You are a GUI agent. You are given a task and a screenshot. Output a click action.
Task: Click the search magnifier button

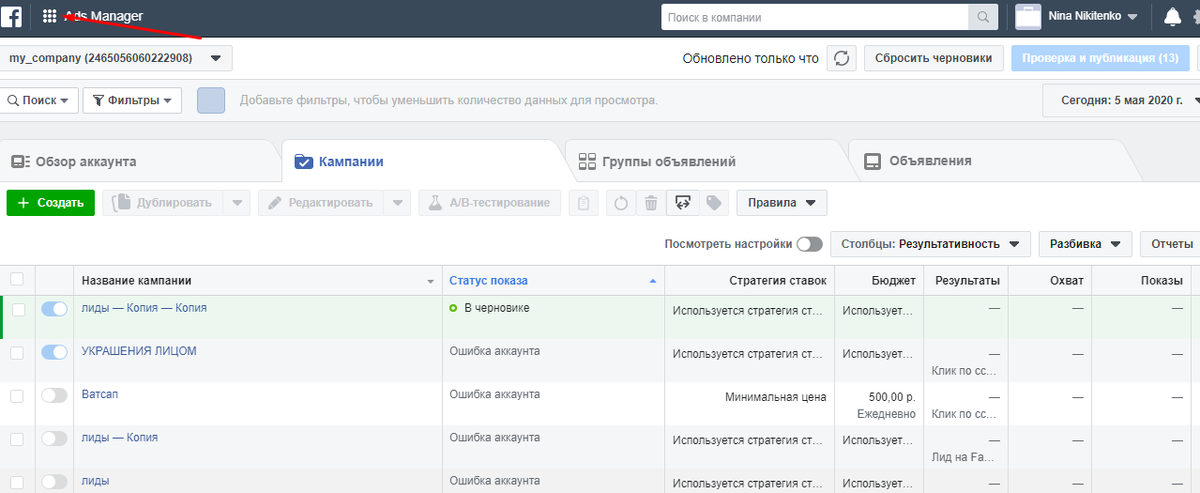point(983,17)
